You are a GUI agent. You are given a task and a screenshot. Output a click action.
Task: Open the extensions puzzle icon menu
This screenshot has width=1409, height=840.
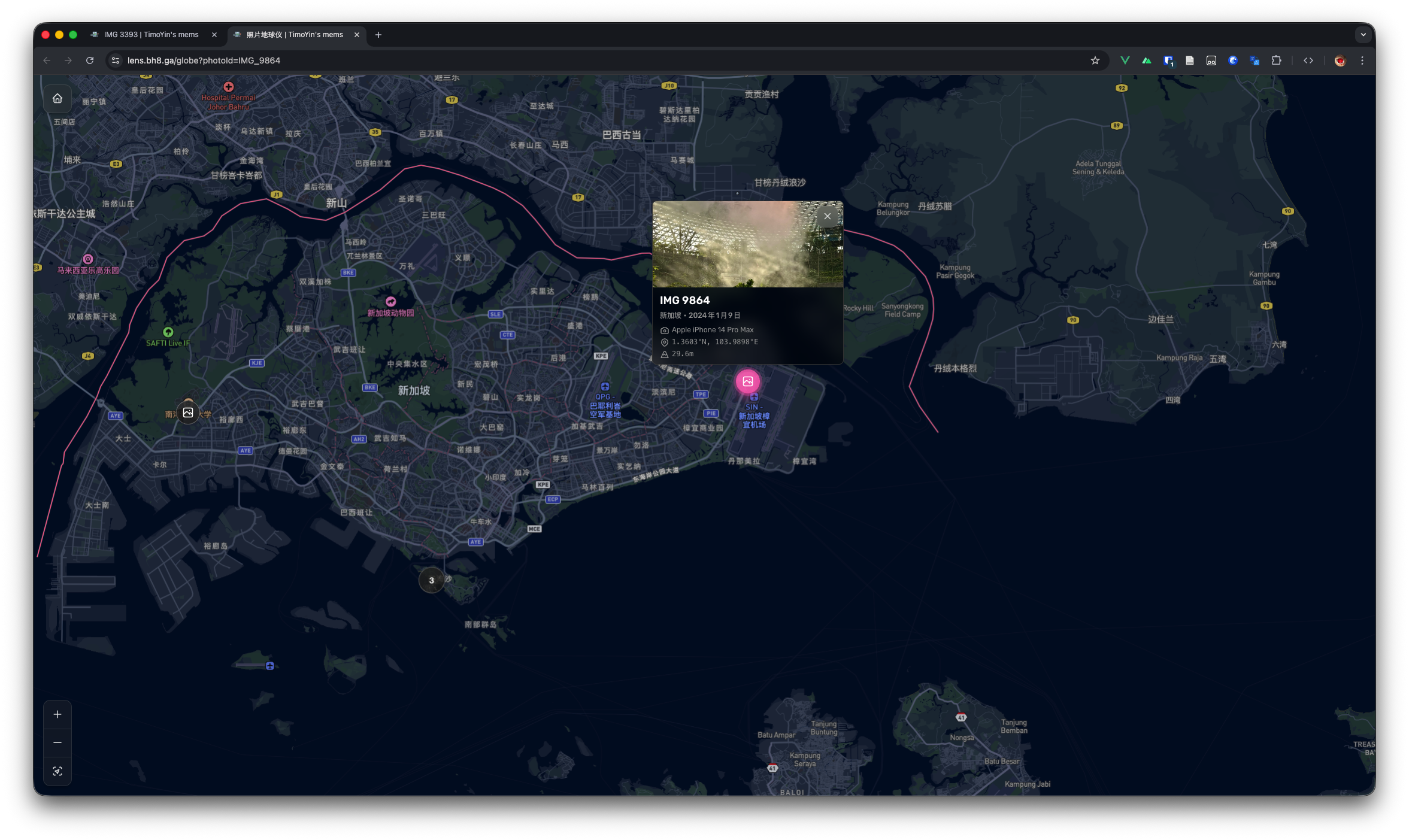tap(1276, 60)
